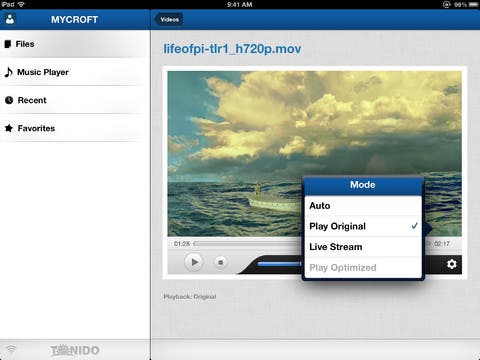Click the Favorites star icon
This screenshot has width=480, height=360.
click(9, 128)
